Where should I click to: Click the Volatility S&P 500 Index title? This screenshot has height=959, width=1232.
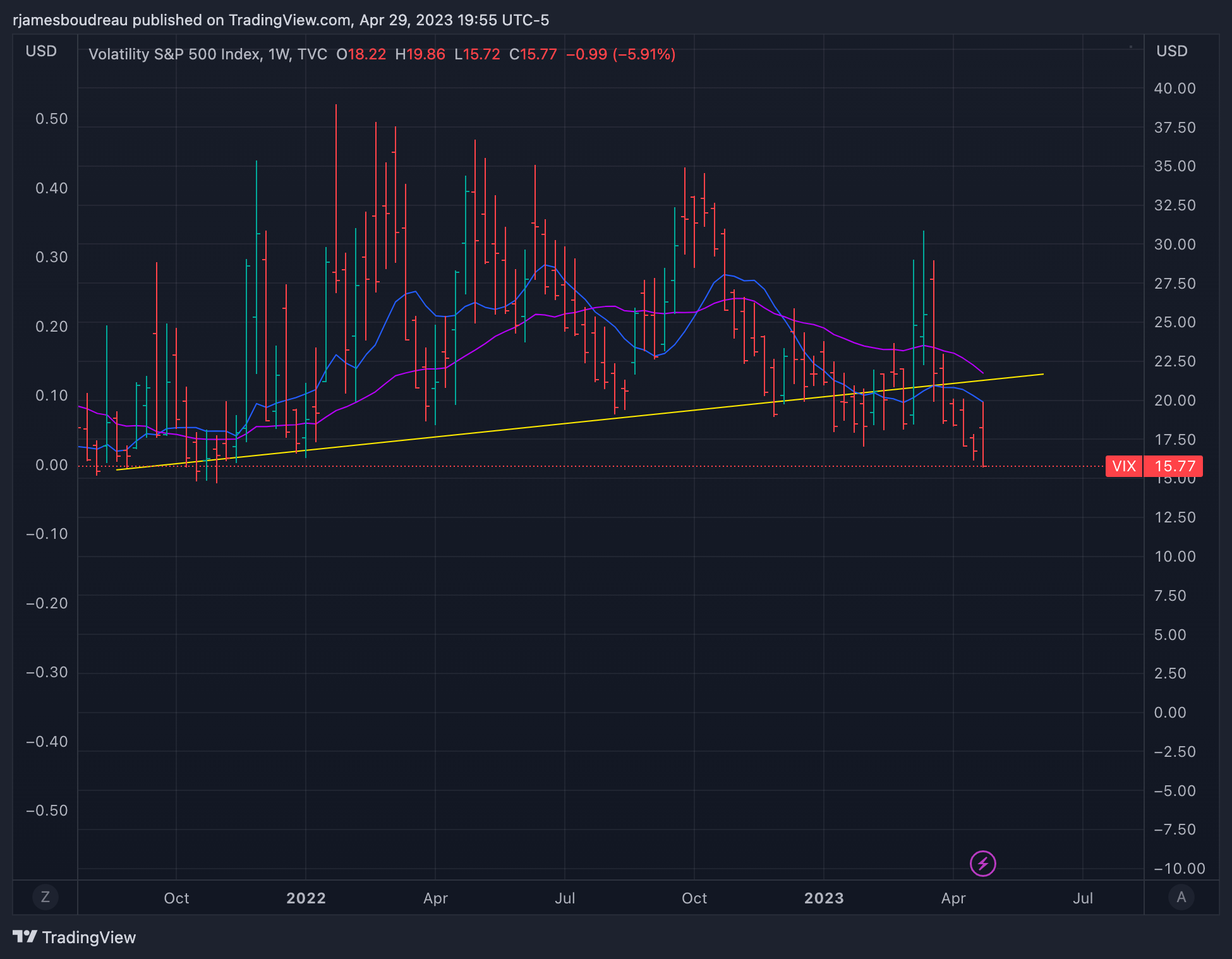tap(174, 54)
